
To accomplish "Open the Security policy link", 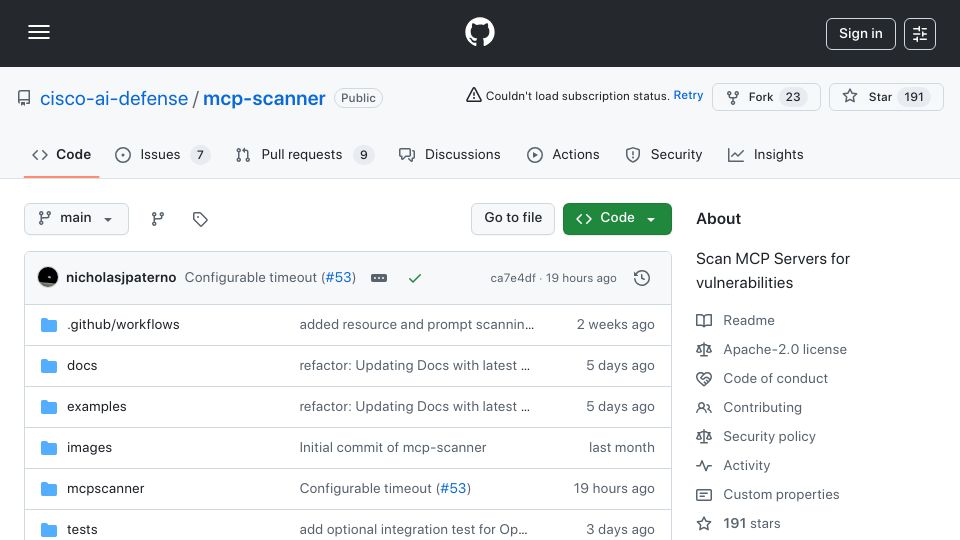I will coord(769,437).
